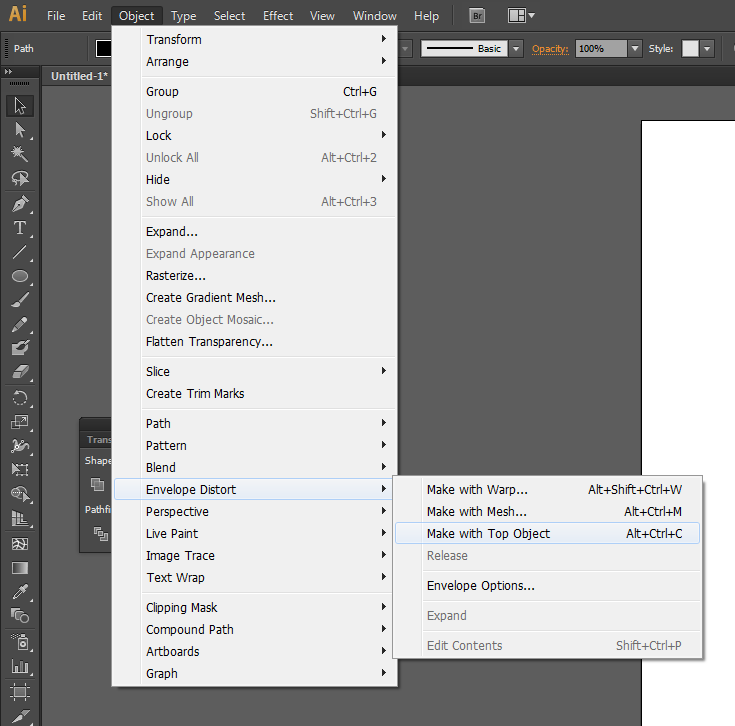
Task: Open the Envelope Options dialog
Action: click(480, 586)
